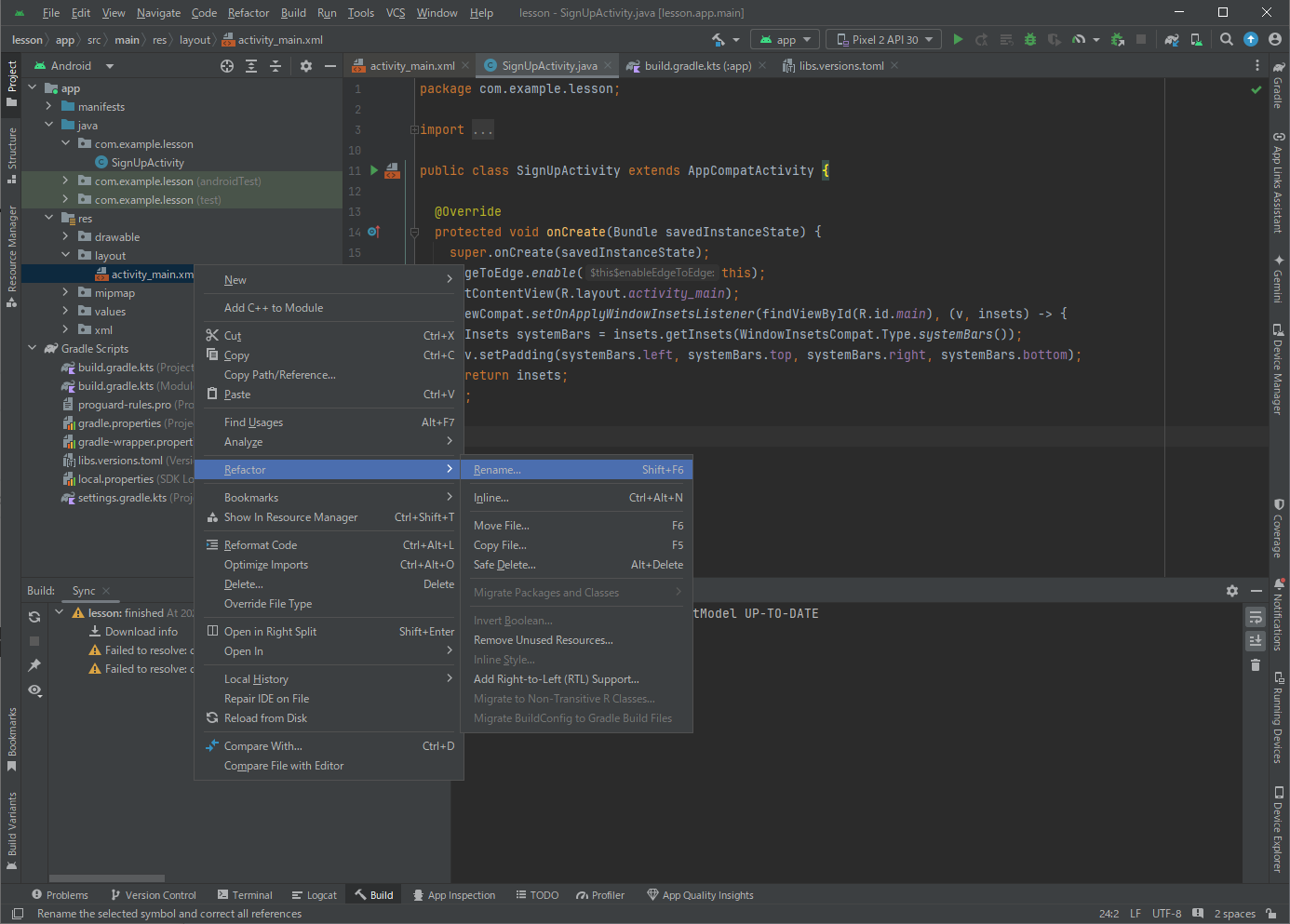The image size is (1290, 924).
Task: Collapse the res folder node
Action: [x=49, y=218]
